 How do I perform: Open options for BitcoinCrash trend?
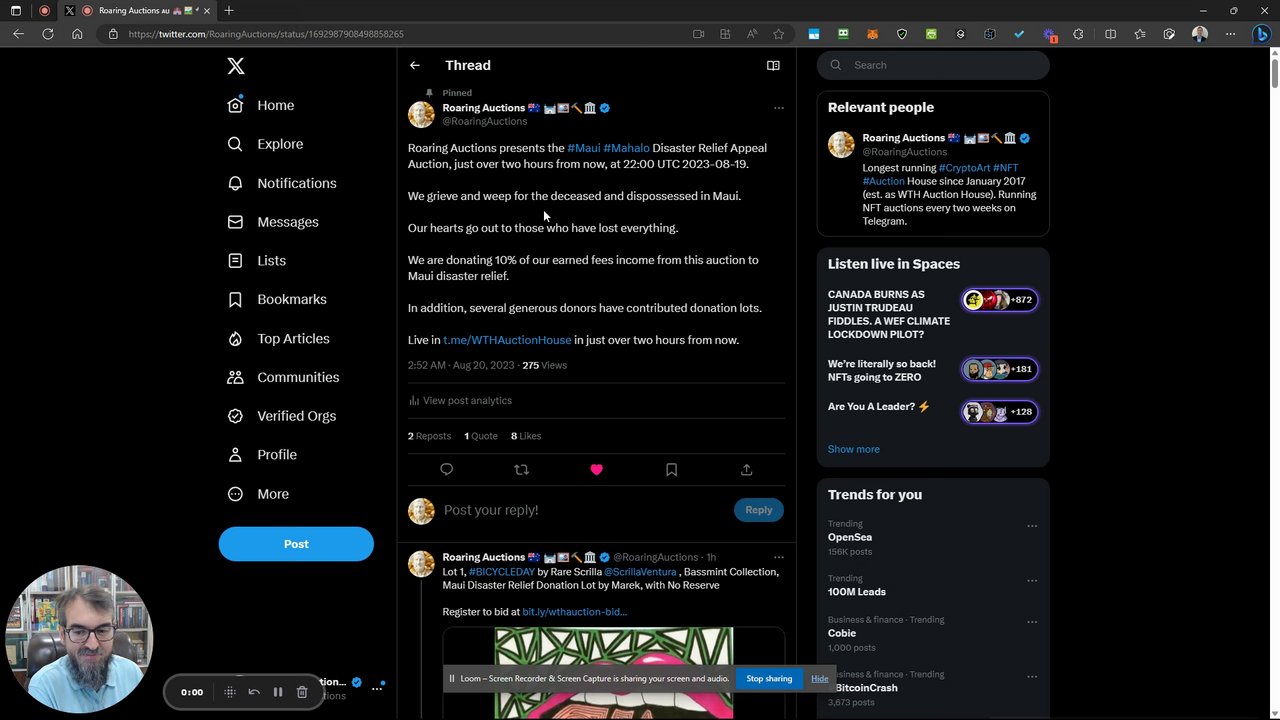(1032, 676)
